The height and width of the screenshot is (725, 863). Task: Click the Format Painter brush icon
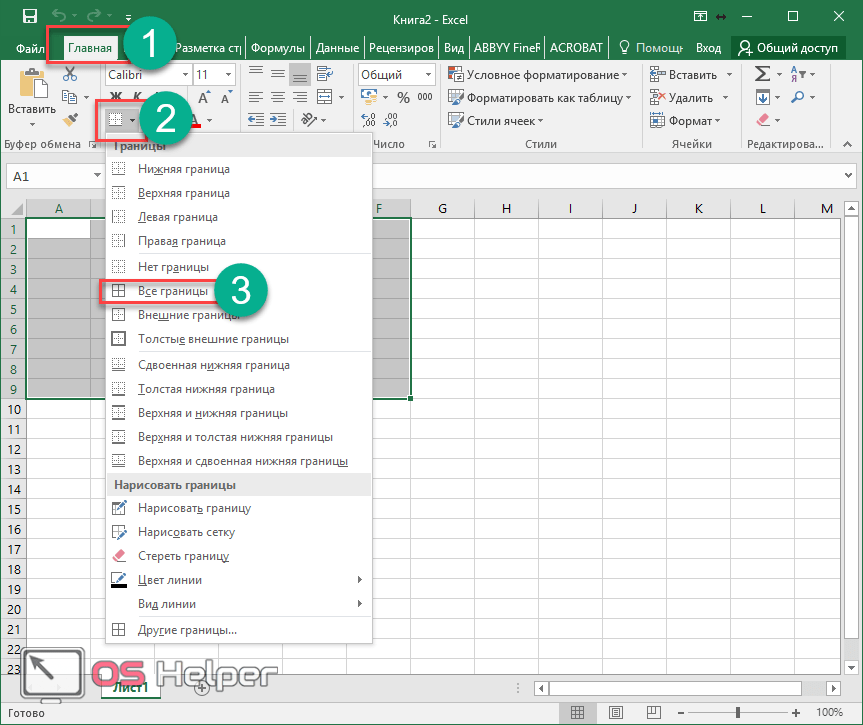click(x=70, y=120)
